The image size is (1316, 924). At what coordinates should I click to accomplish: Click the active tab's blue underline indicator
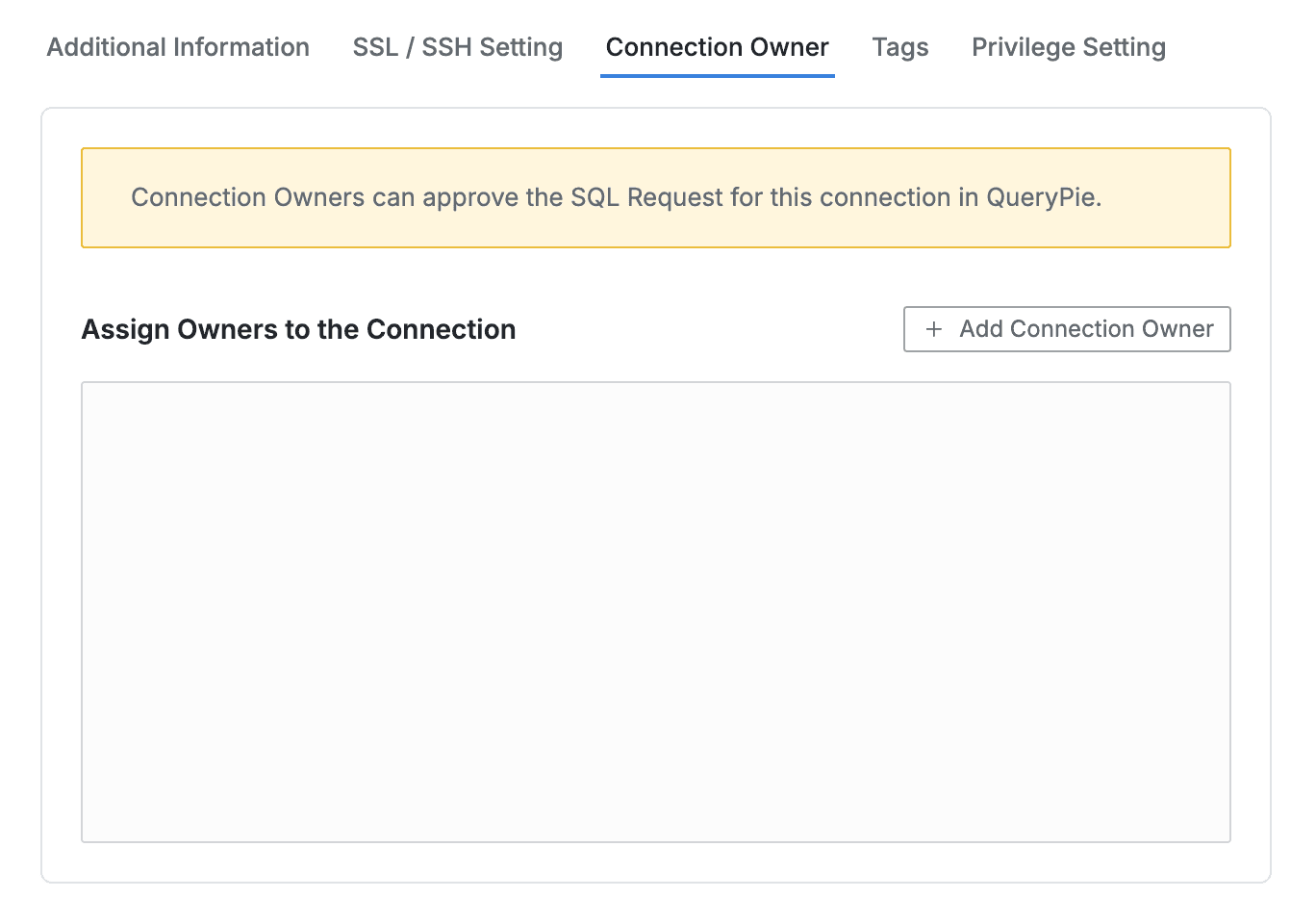[x=717, y=74]
